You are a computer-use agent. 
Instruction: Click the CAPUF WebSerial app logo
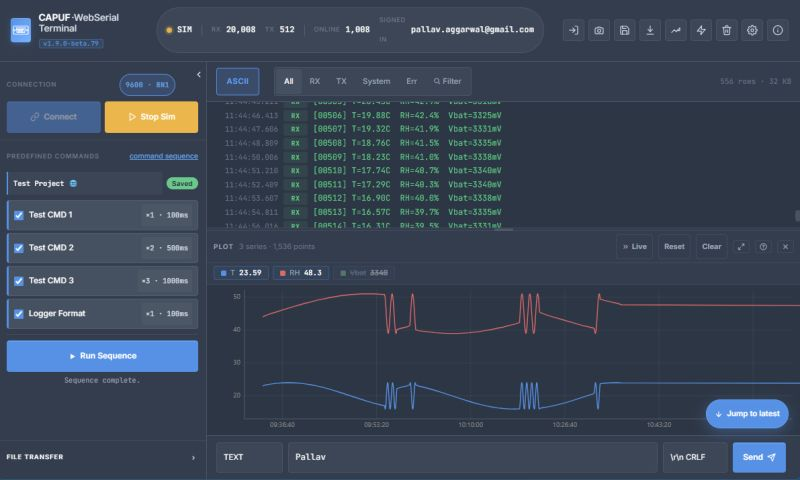[x=20, y=30]
